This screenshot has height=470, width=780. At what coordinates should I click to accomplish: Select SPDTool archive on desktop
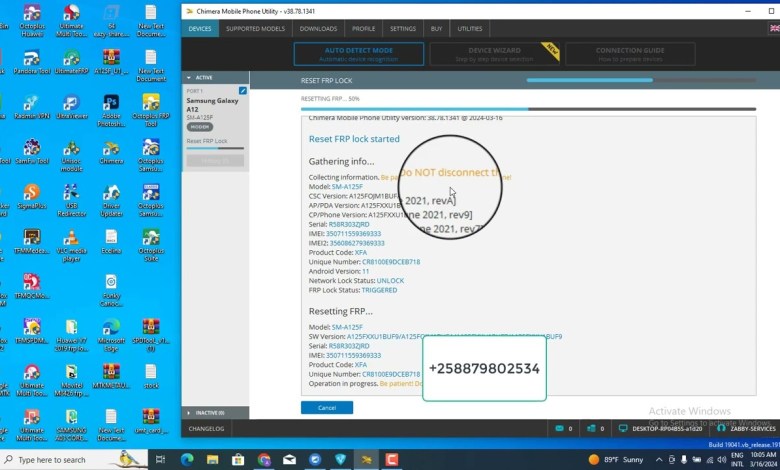(x=151, y=335)
